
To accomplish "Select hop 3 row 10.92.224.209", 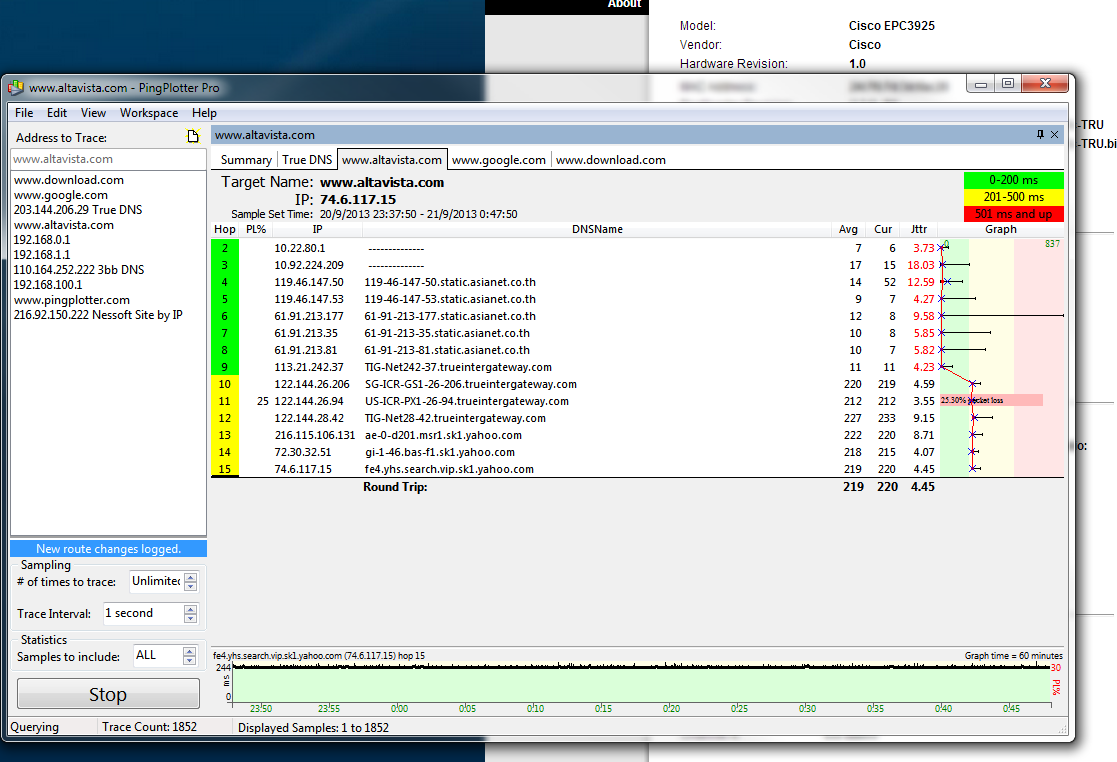I will pos(638,265).
